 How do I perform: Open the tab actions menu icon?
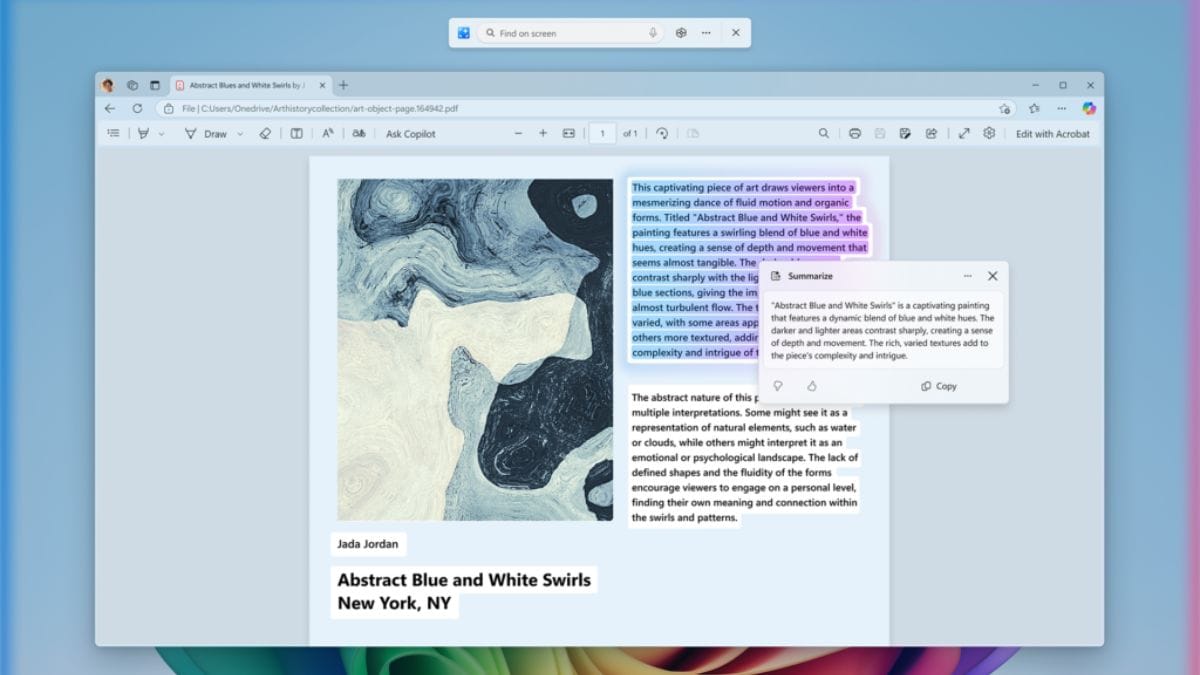pos(155,85)
